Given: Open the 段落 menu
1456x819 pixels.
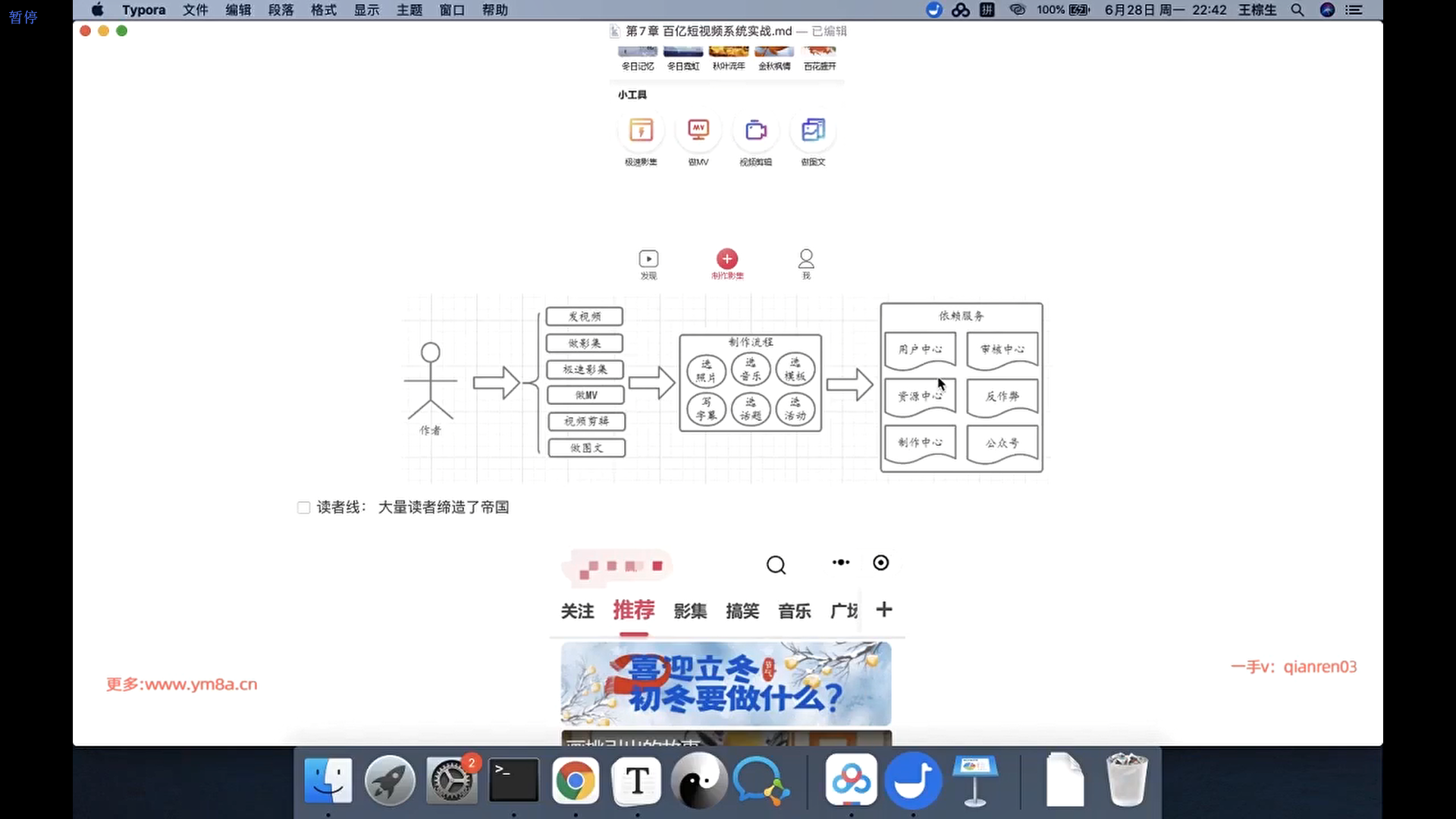Looking at the screenshot, I should (x=281, y=10).
